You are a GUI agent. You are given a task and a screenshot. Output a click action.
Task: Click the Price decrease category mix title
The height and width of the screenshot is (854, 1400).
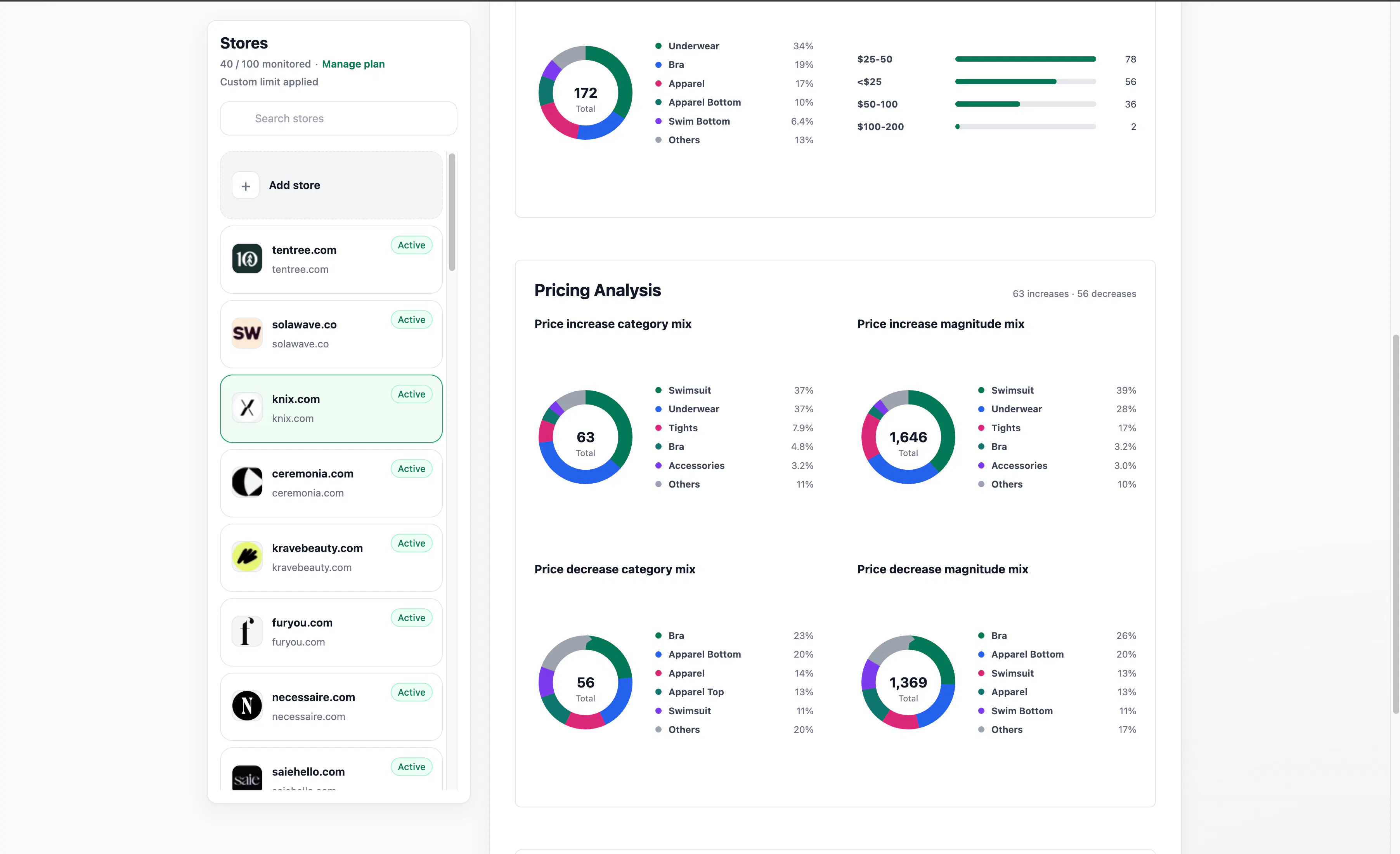click(614, 569)
